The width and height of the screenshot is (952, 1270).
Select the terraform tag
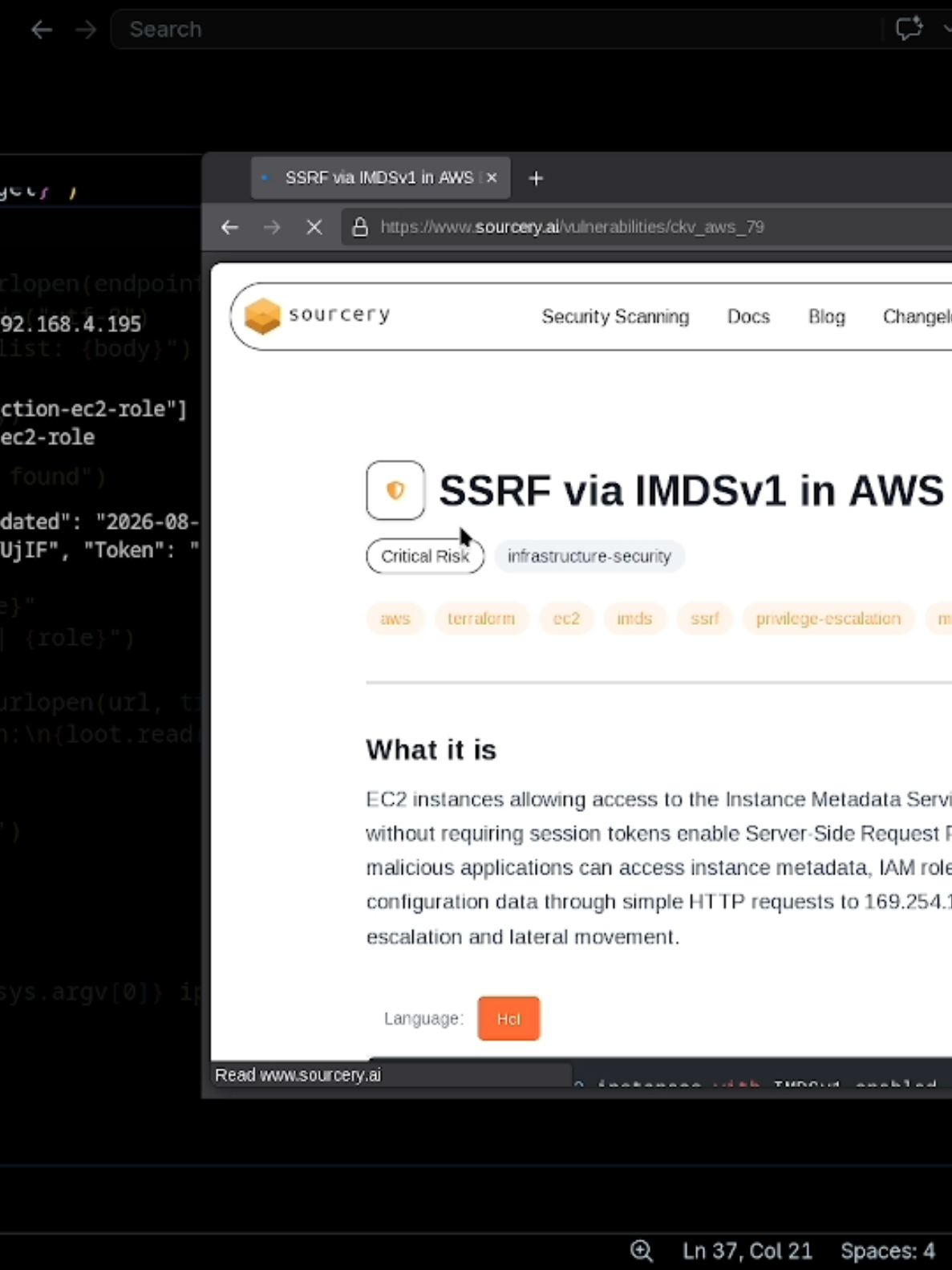tap(481, 619)
